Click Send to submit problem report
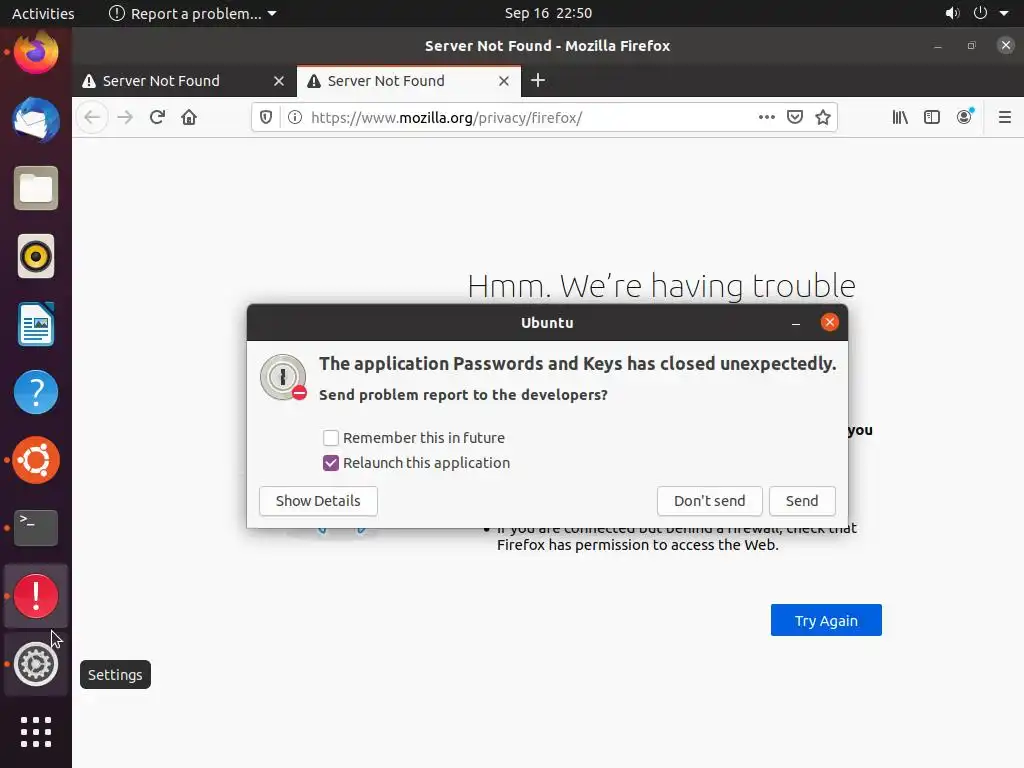The image size is (1024, 768). [x=802, y=501]
